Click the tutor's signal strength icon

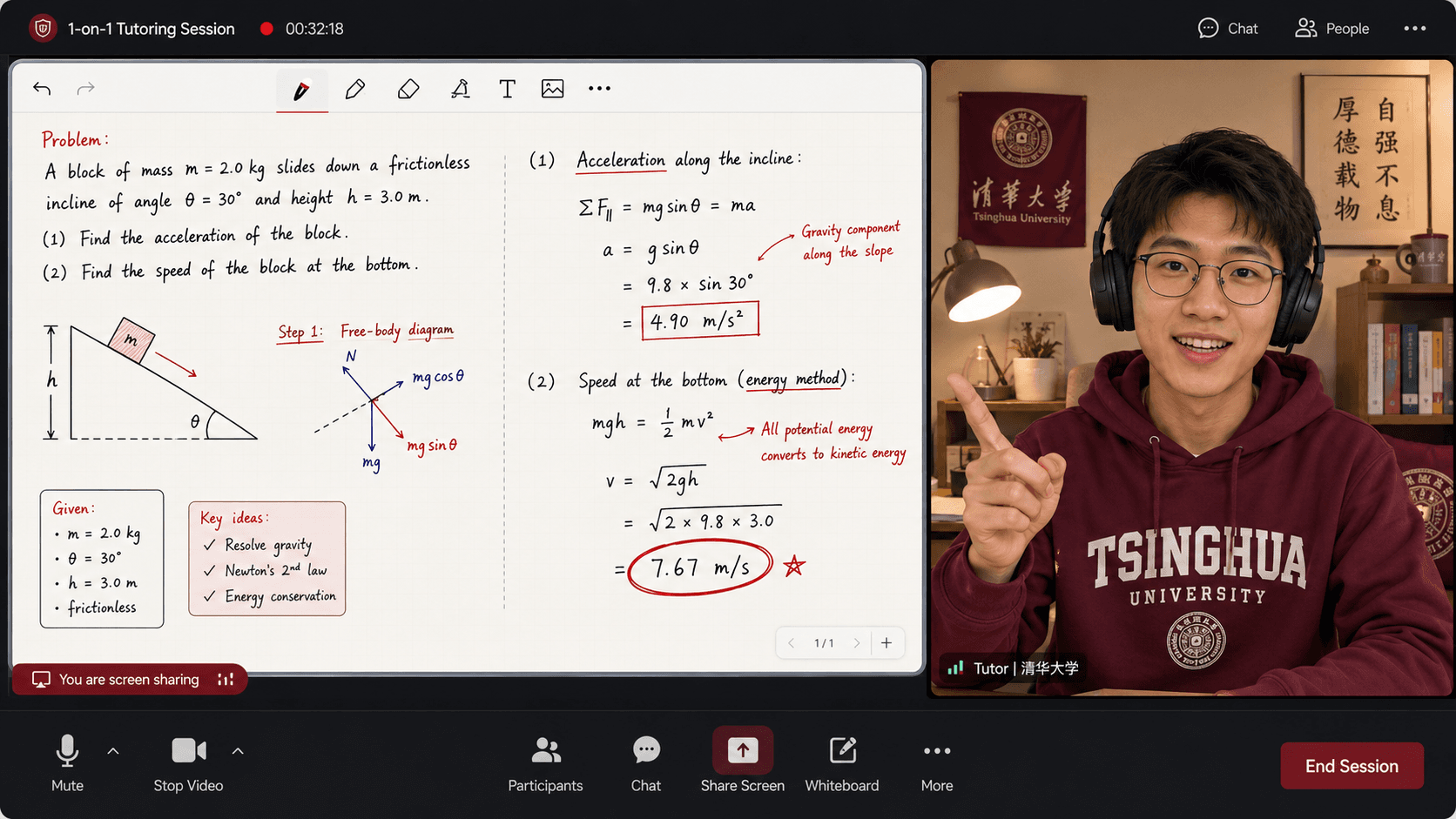[x=955, y=668]
